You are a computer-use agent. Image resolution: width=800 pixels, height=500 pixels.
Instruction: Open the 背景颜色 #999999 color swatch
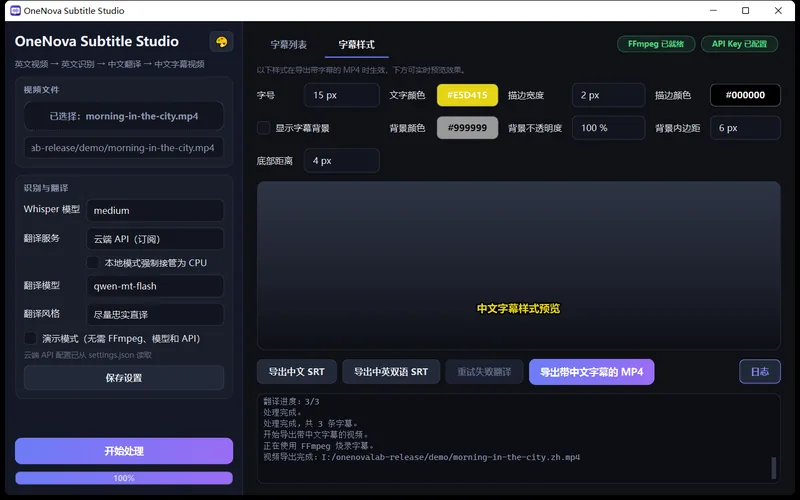(467, 128)
